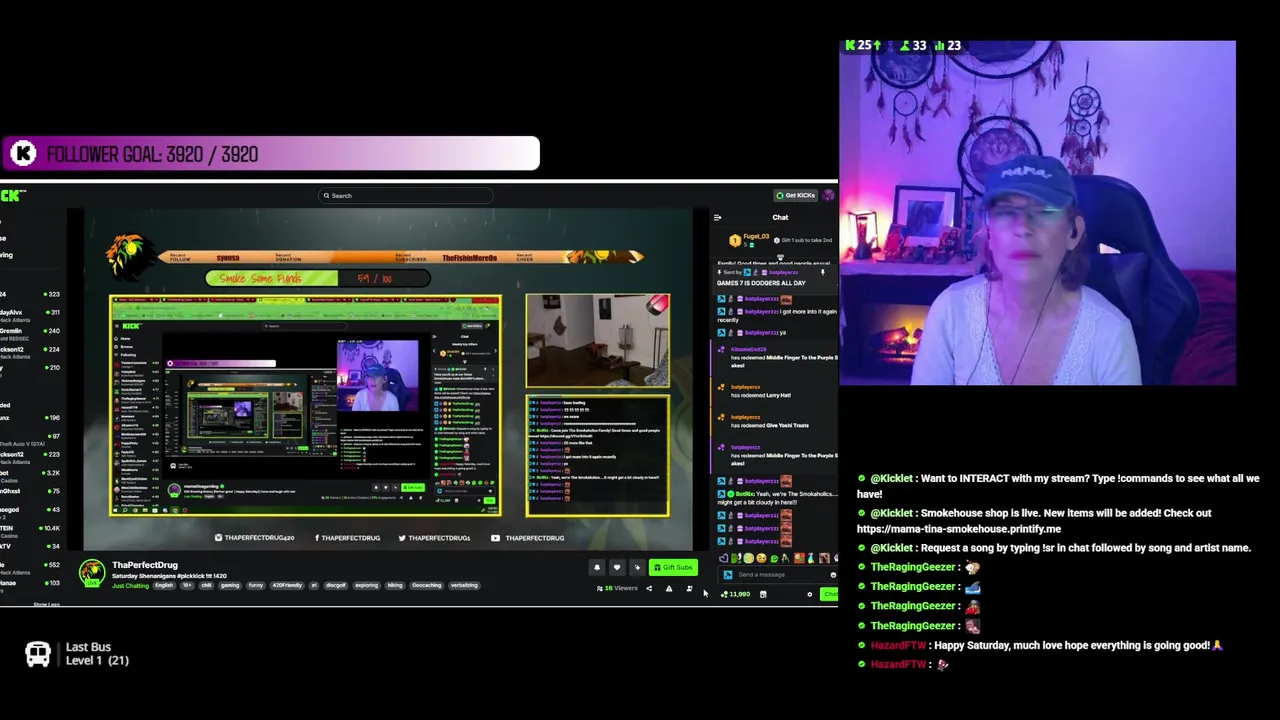Expand the gift leaderboard chevron
Image resolution: width=1280 pixels, height=720 pixels.
(780, 257)
